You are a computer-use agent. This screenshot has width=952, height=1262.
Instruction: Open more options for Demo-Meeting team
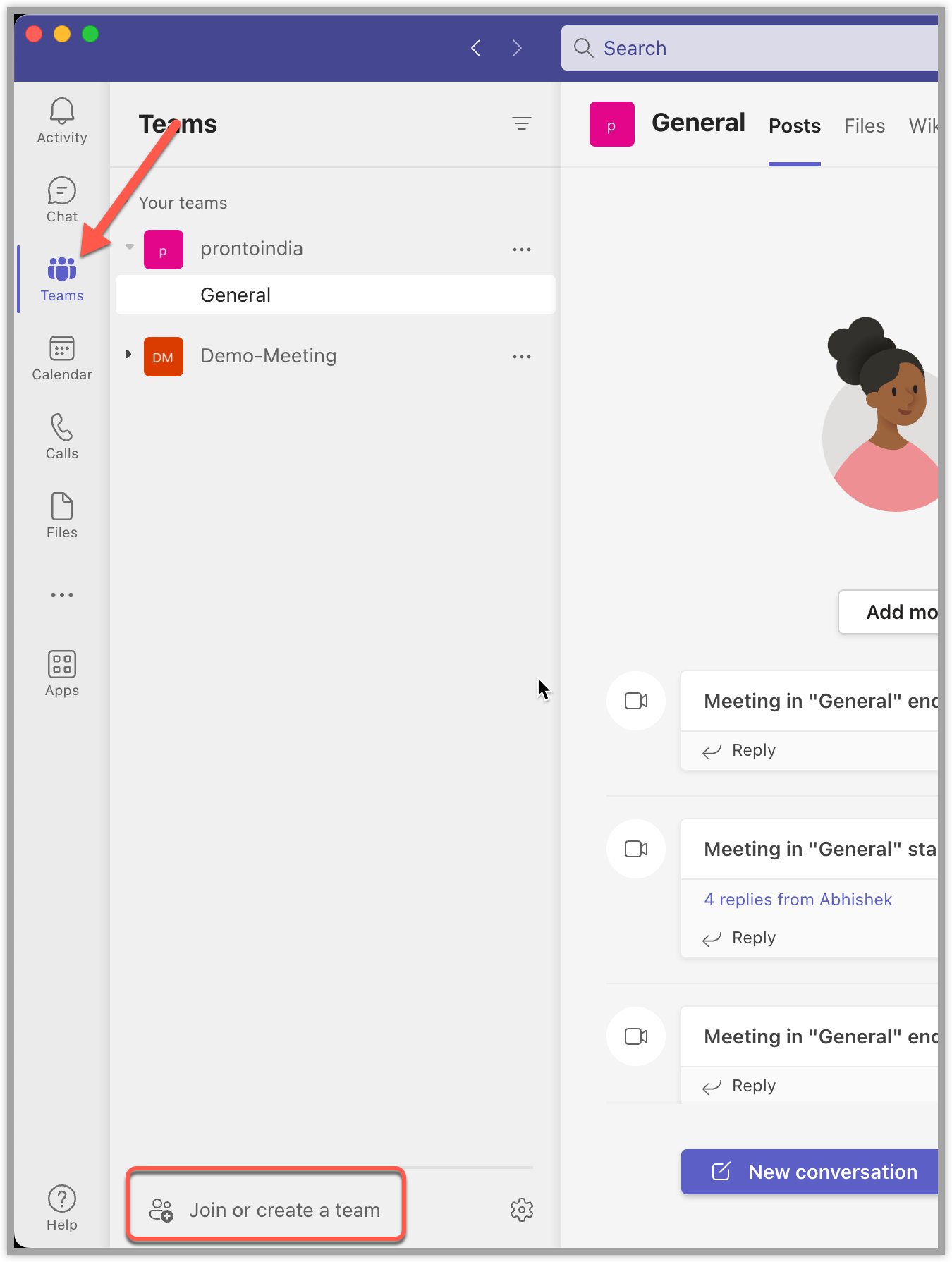click(x=522, y=357)
